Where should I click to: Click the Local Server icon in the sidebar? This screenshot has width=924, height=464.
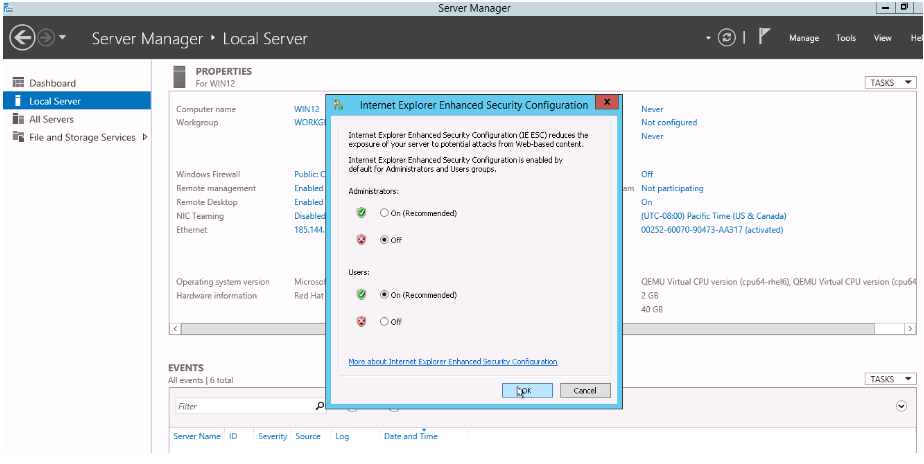18,101
